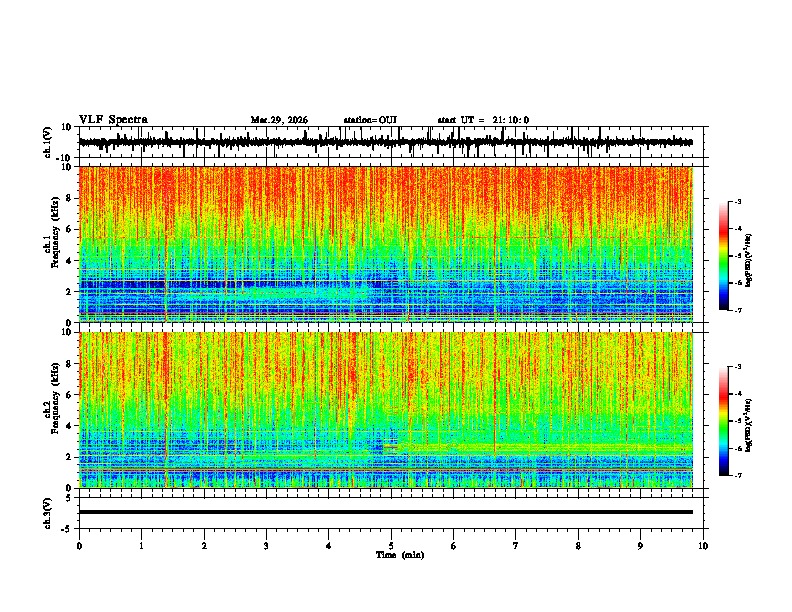Click the '-3' label on upper color bar
Viewport: 792px width, 612px height.
(x=737, y=201)
